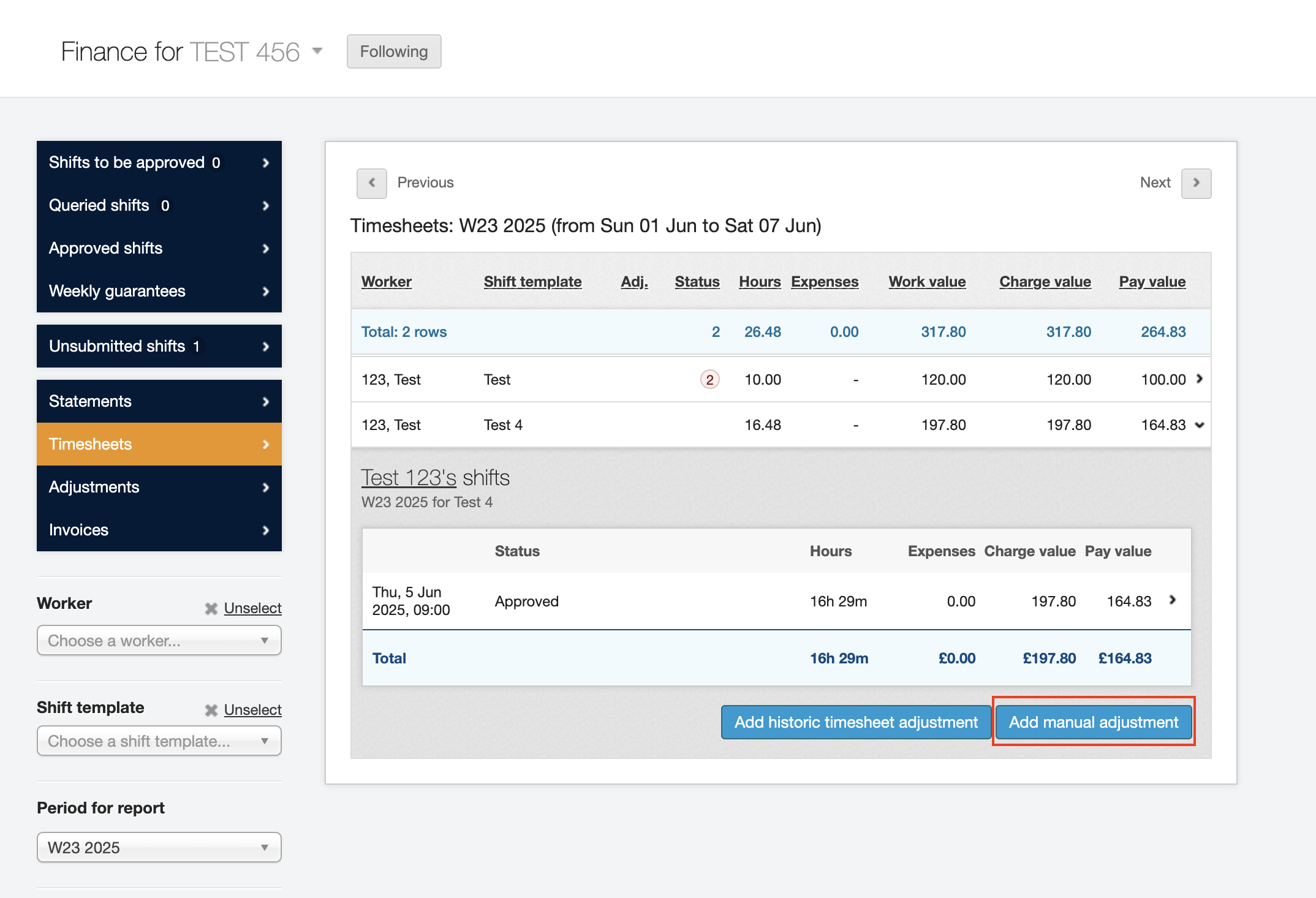Toggle the Following button
The width and height of the screenshot is (1316, 898).
(x=393, y=51)
